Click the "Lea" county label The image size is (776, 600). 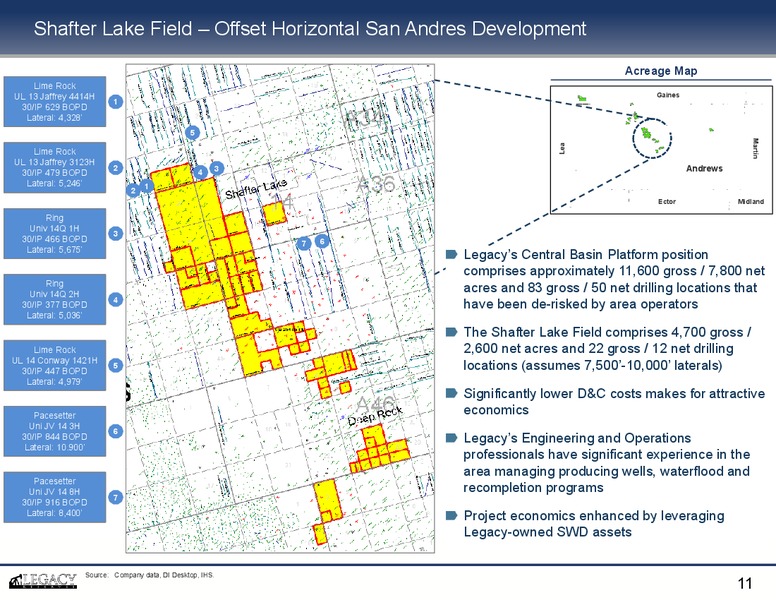(x=562, y=148)
